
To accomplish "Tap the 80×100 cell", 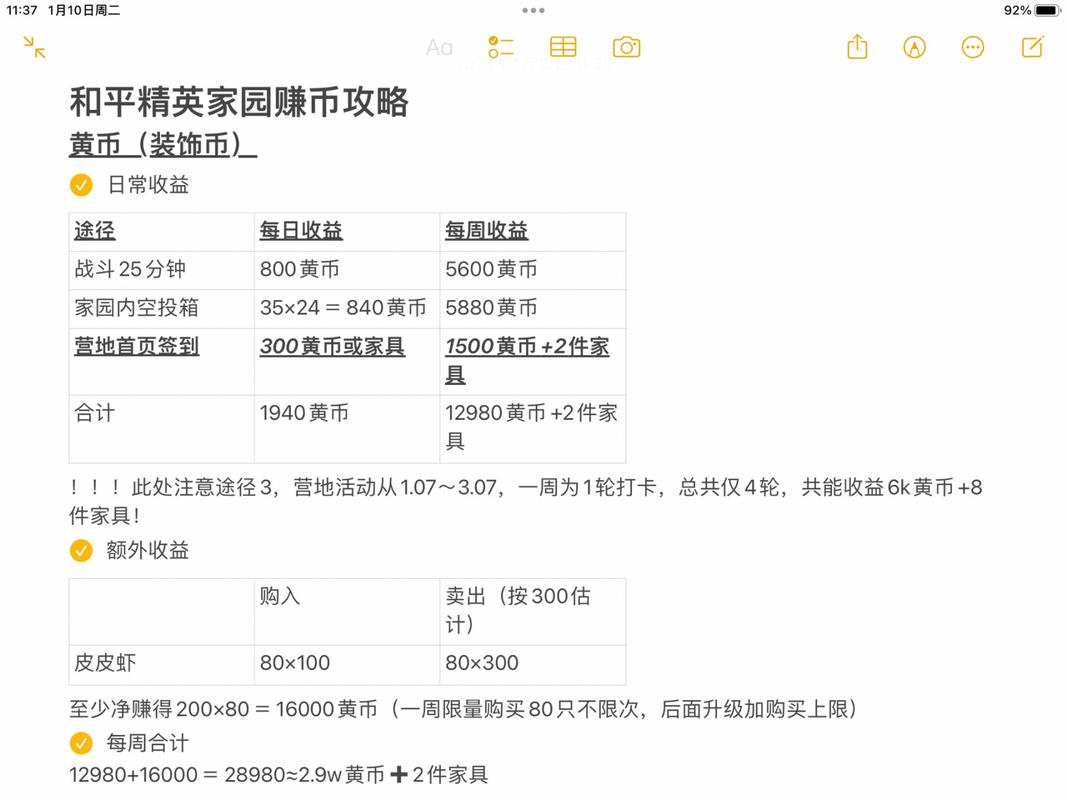I will tap(347, 665).
